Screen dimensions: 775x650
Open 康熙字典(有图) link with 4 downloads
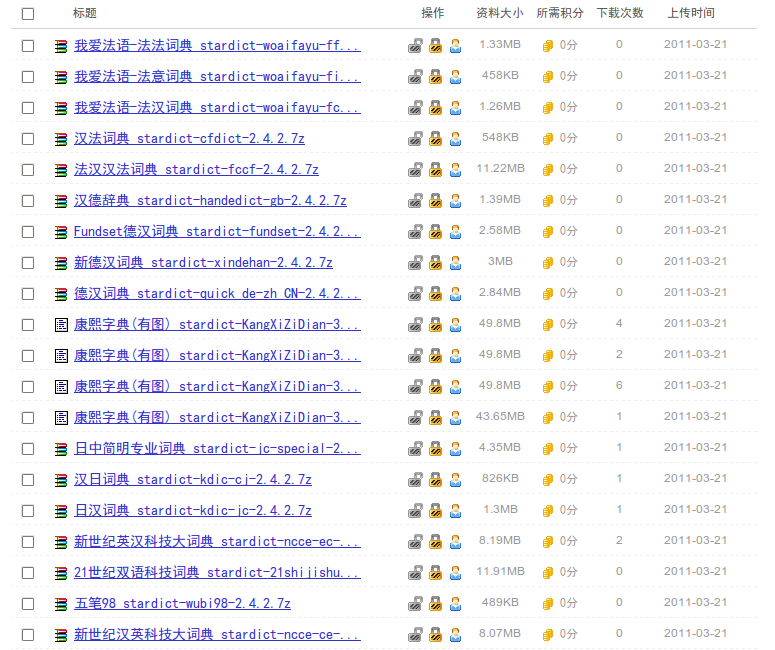click(x=217, y=325)
